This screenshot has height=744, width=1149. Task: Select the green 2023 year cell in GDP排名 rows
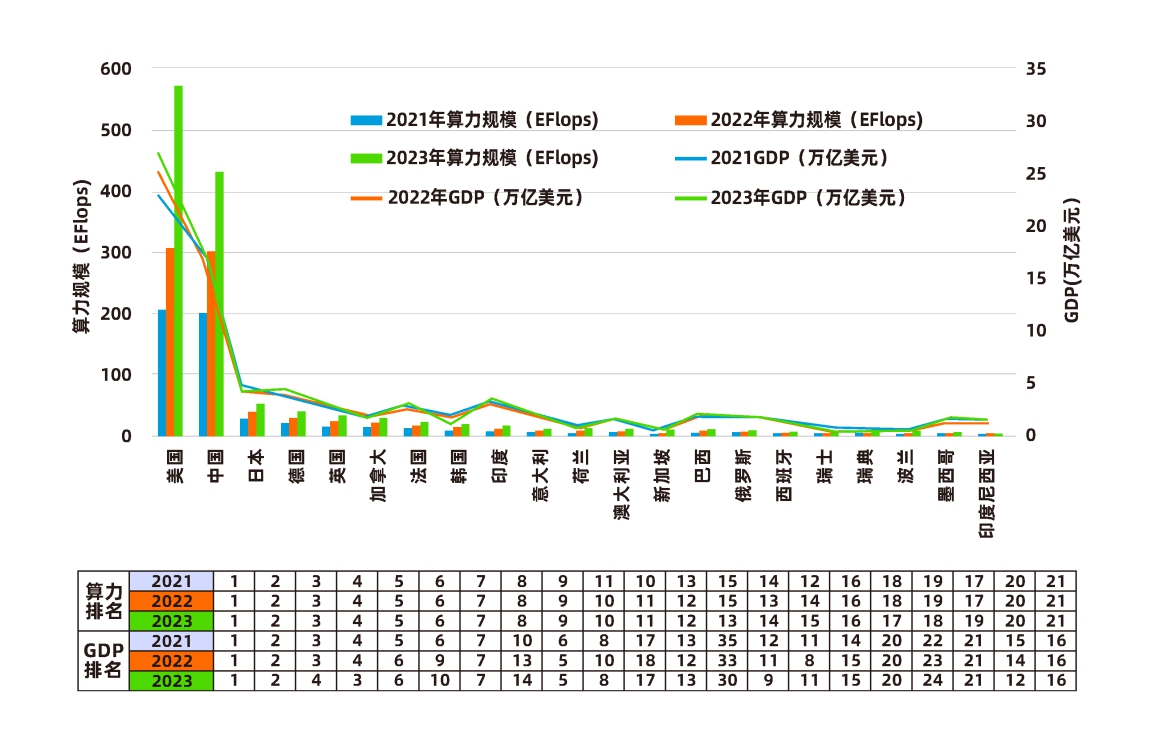pyautogui.click(x=171, y=681)
